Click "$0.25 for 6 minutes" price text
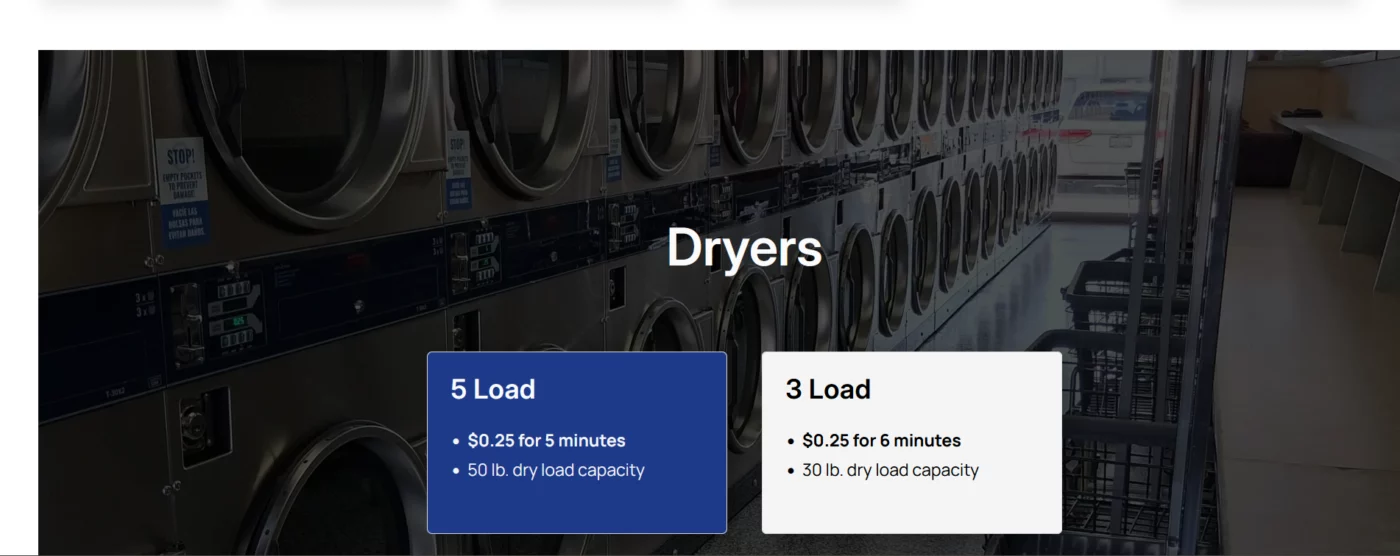Image resolution: width=1400 pixels, height=556 pixels. [881, 440]
